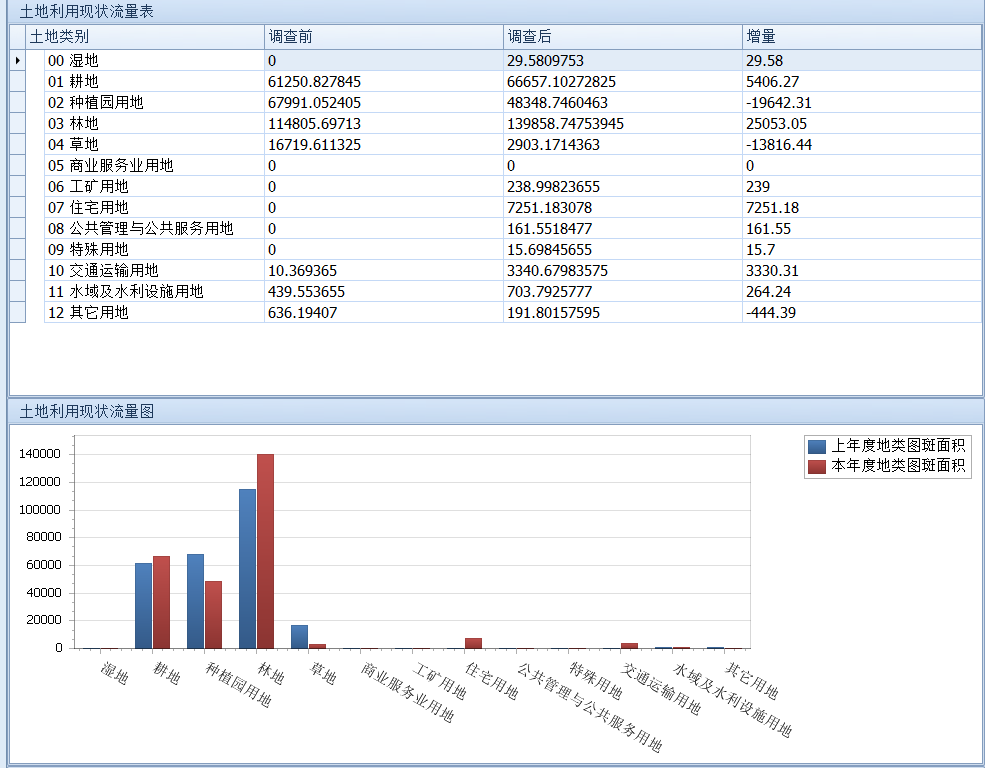Click the blue legend marker for 上年度地类图斑面积
The width and height of the screenshot is (985, 768).
click(817, 447)
